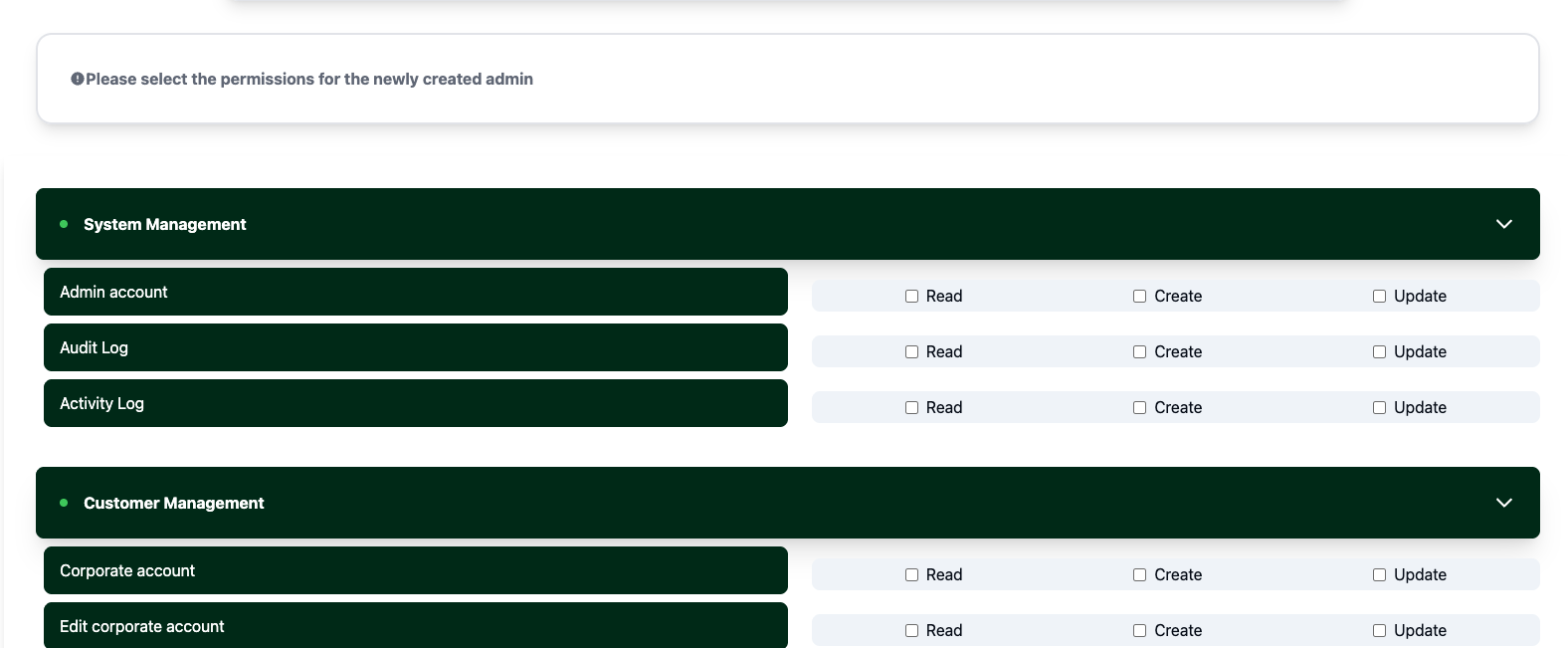The width and height of the screenshot is (1568, 648).
Task: Click the System Management header title
Action: coord(164,224)
